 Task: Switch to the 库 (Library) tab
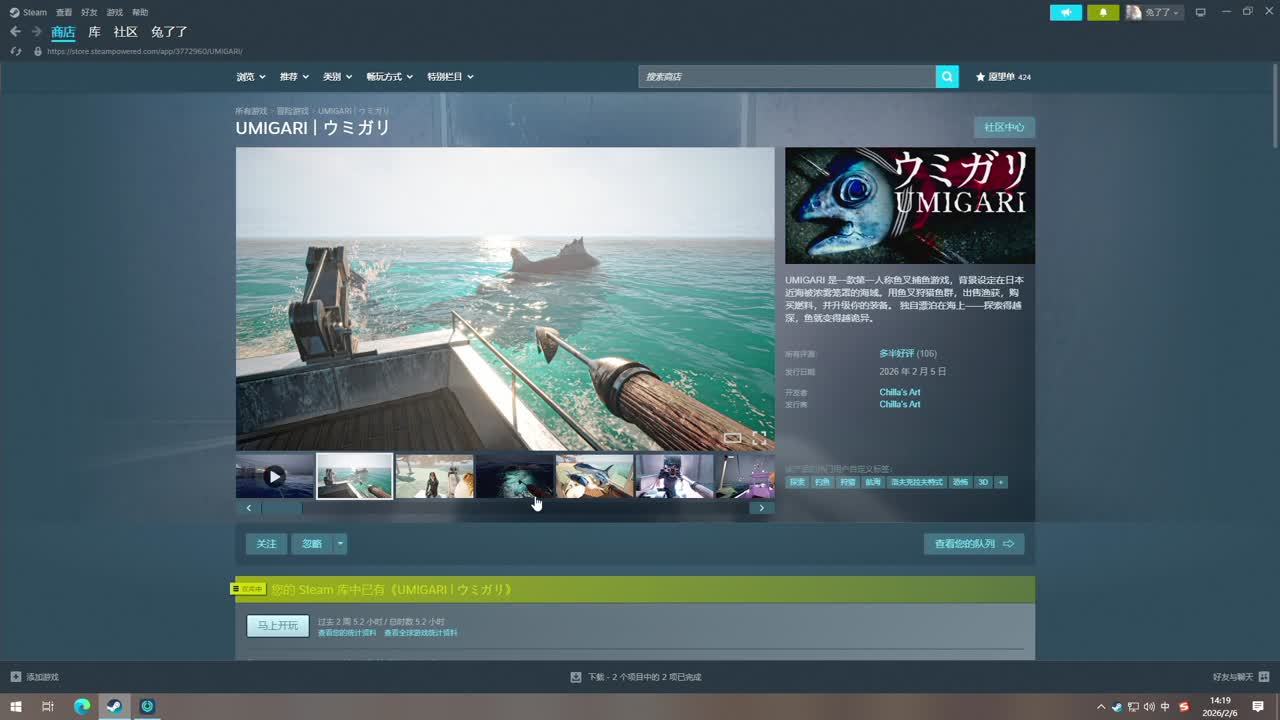click(94, 32)
